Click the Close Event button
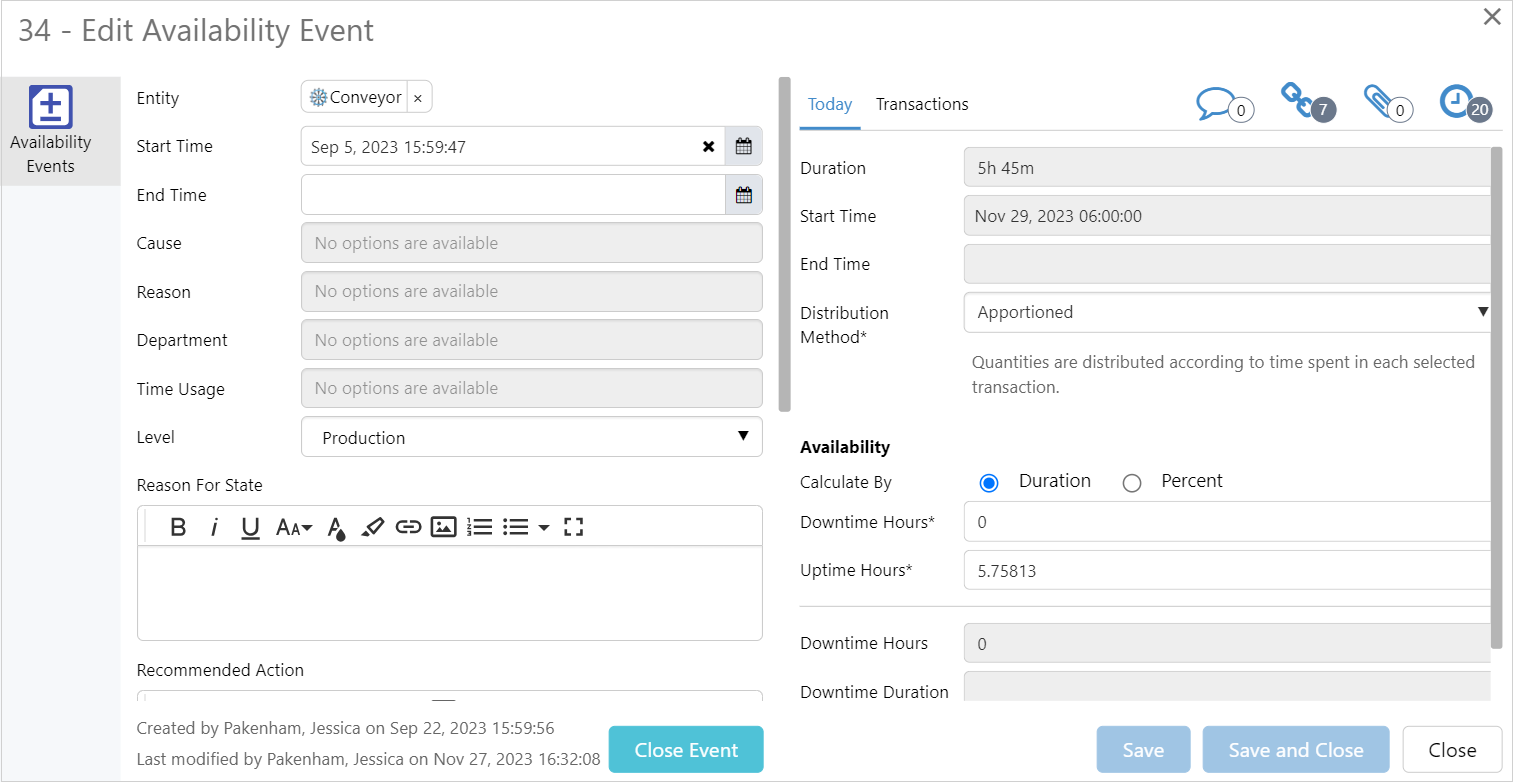Screen dimensions: 1513x782 click(x=686, y=750)
